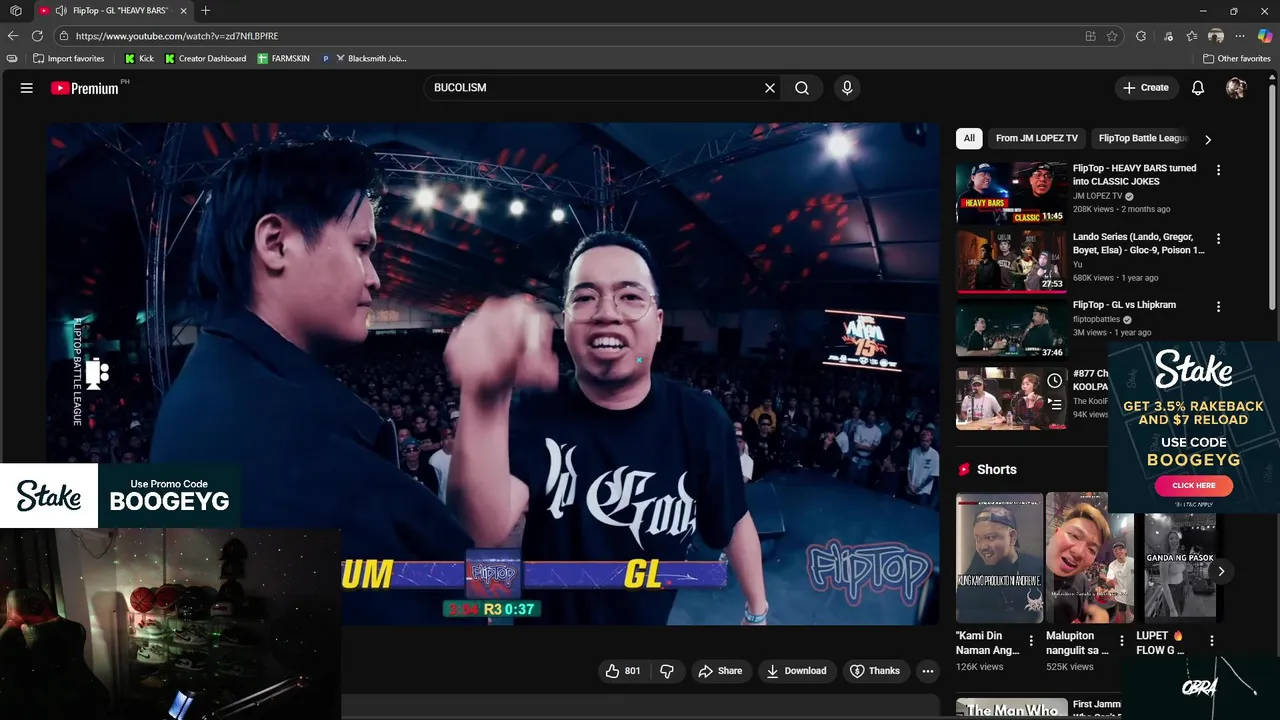Open the browser extensions icon

pyautogui.click(x=1141, y=36)
